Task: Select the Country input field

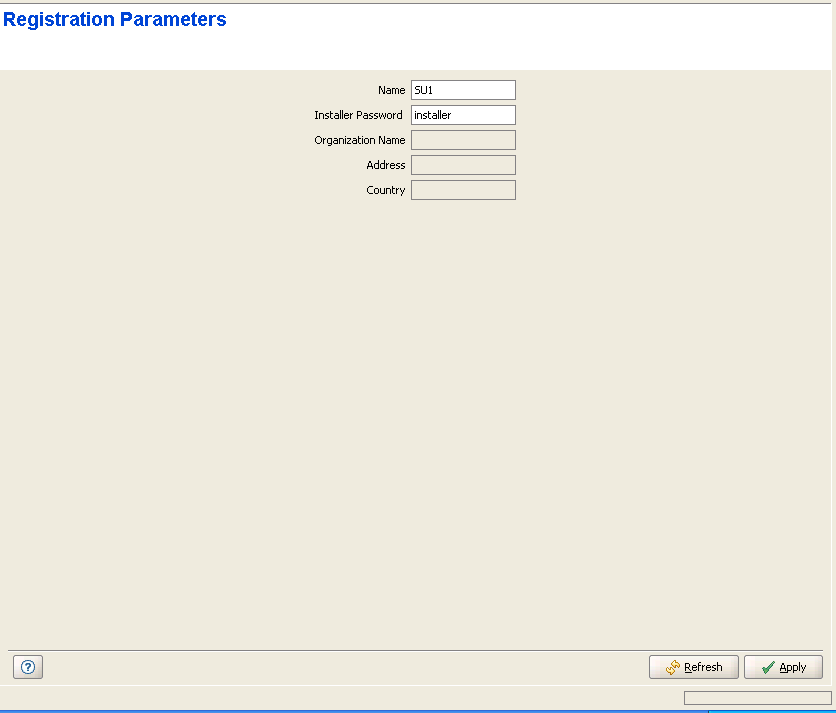Action: (x=463, y=190)
